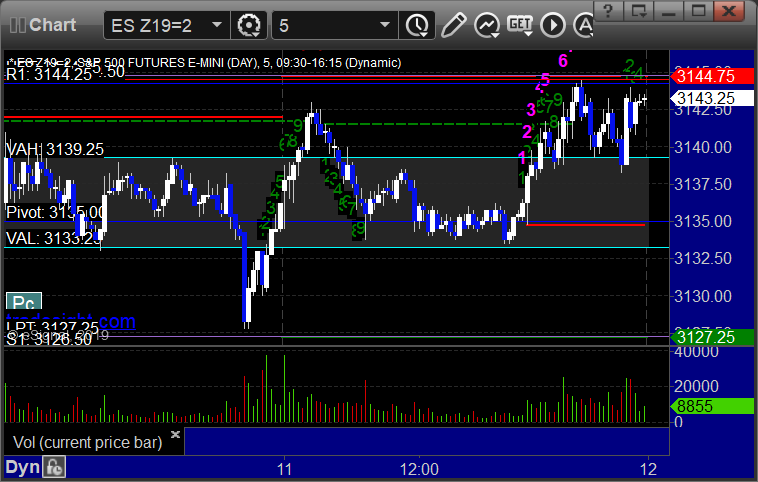This screenshot has height=482, width=758.
Task: Close the Vol study pane with x
Action: pyautogui.click(x=175, y=434)
